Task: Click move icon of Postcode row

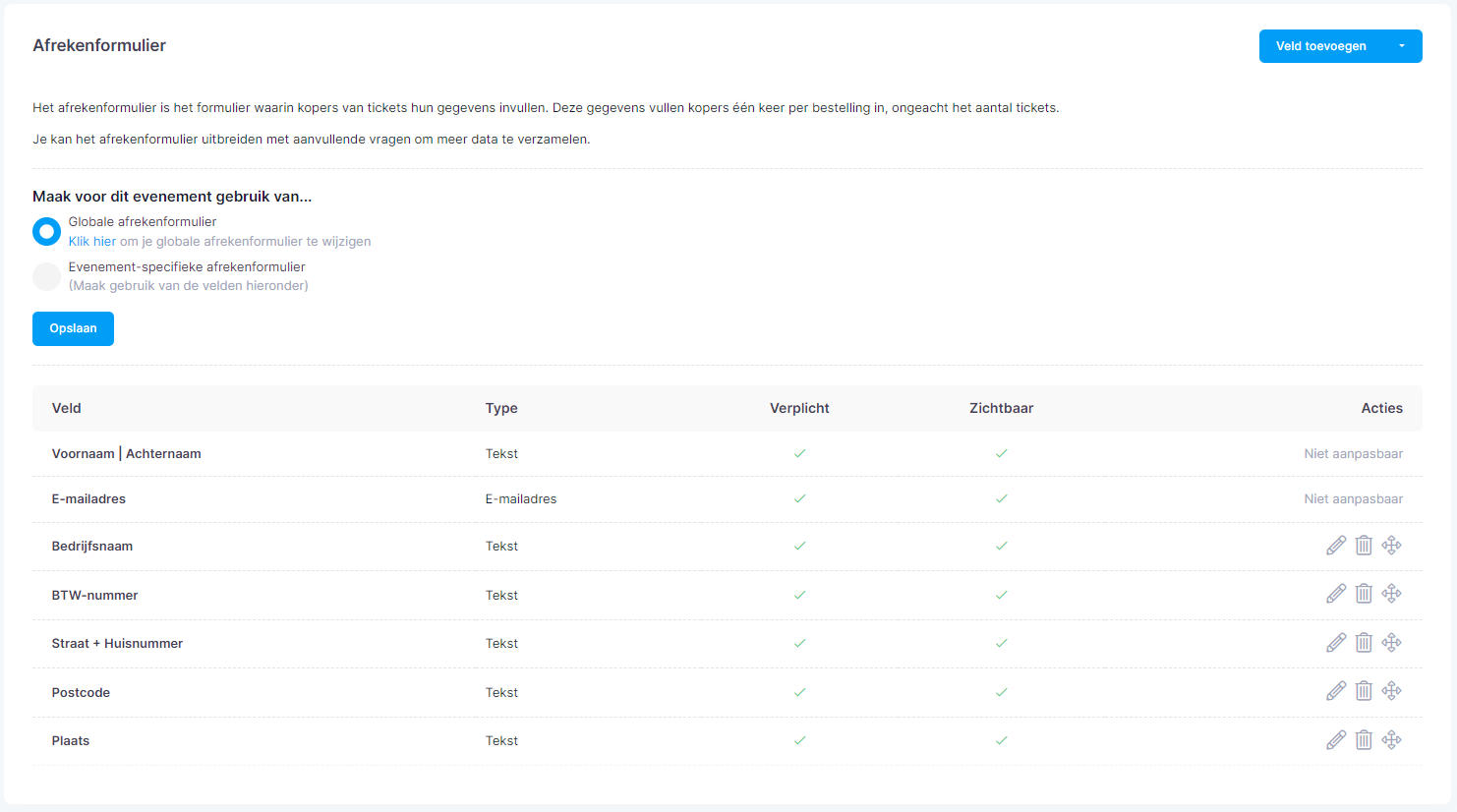Action: (1391, 691)
